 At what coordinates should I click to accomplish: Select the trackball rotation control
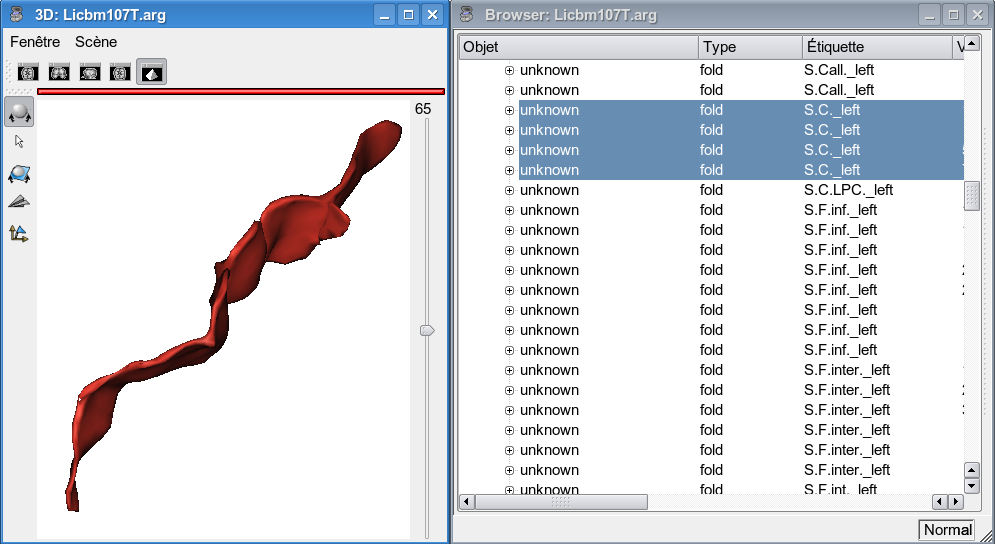pyautogui.click(x=20, y=112)
